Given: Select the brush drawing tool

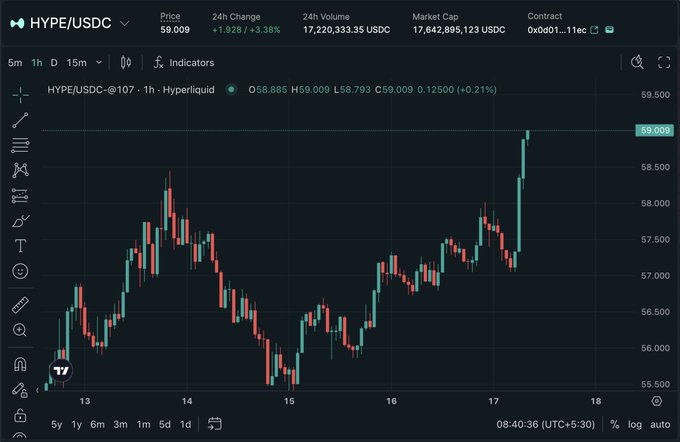Looking at the screenshot, I should click(x=20, y=221).
